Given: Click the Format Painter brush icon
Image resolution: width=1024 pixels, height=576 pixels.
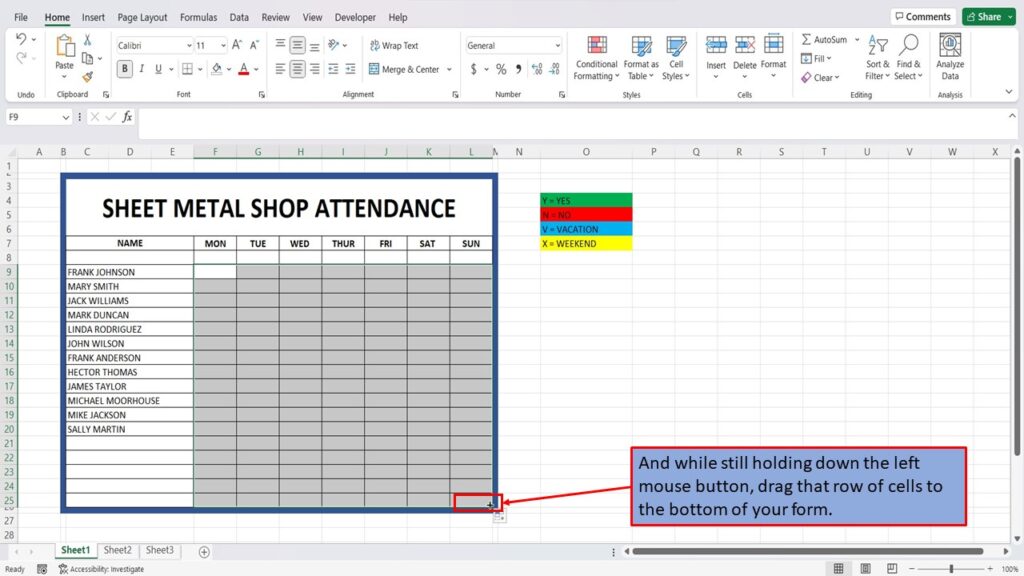Looking at the screenshot, I should pyautogui.click(x=88, y=77).
